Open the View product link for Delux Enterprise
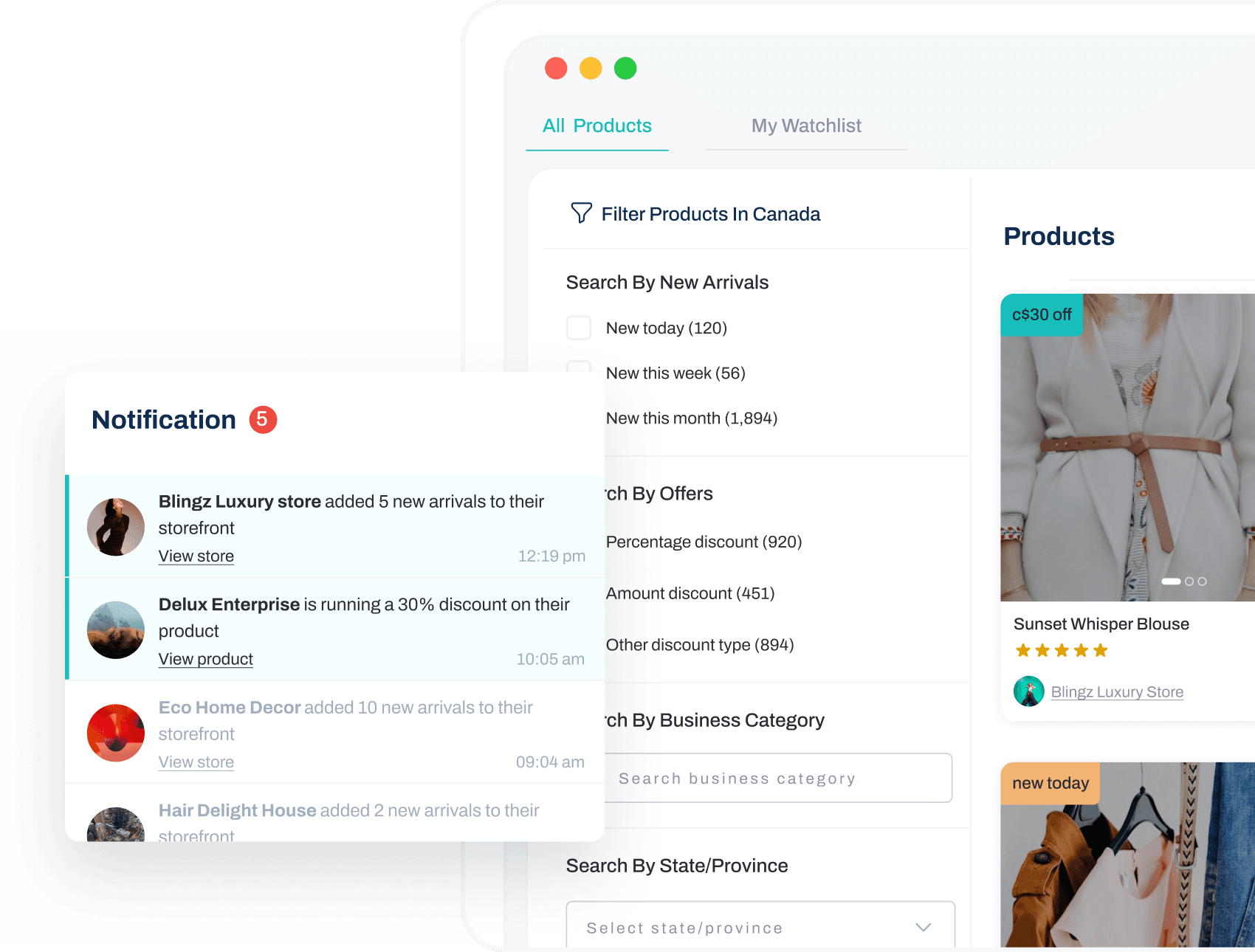The height and width of the screenshot is (952, 1255). point(206,659)
